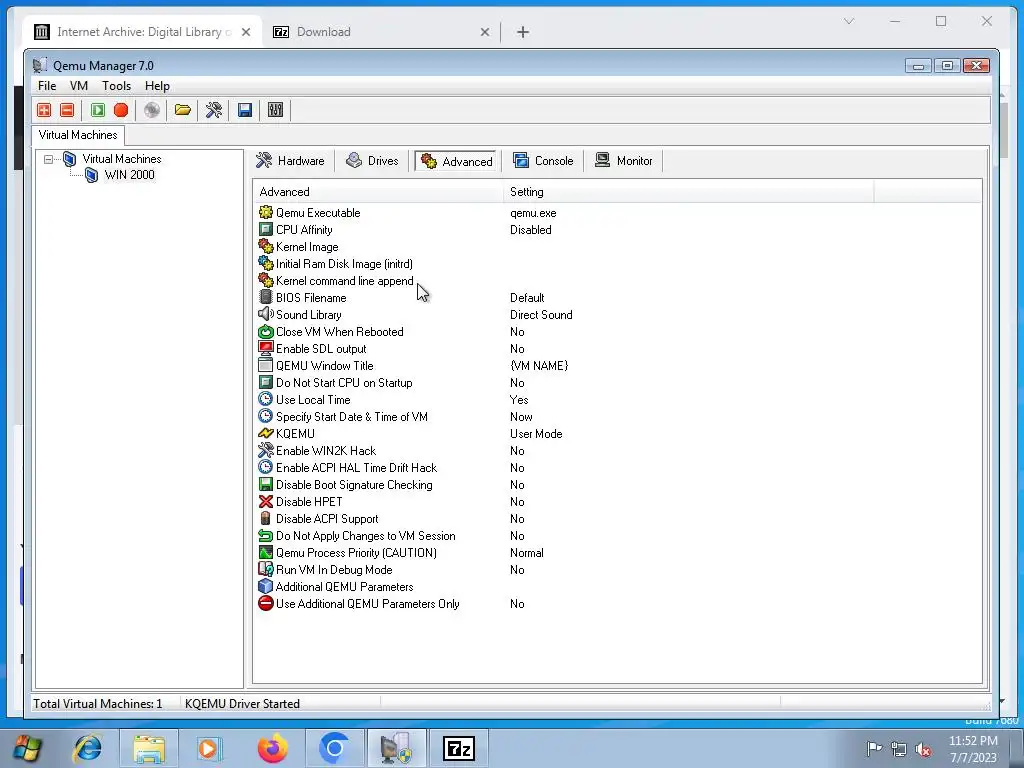Collapse the Virtual Machines tree node
This screenshot has height=768, width=1024.
pos(48,159)
